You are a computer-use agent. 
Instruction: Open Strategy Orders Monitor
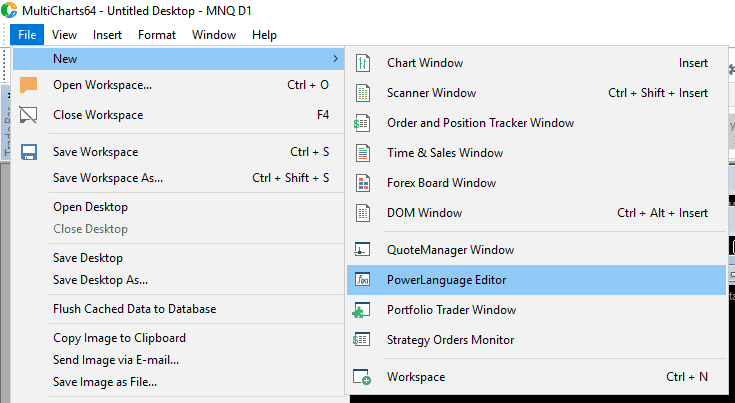click(536, 340)
